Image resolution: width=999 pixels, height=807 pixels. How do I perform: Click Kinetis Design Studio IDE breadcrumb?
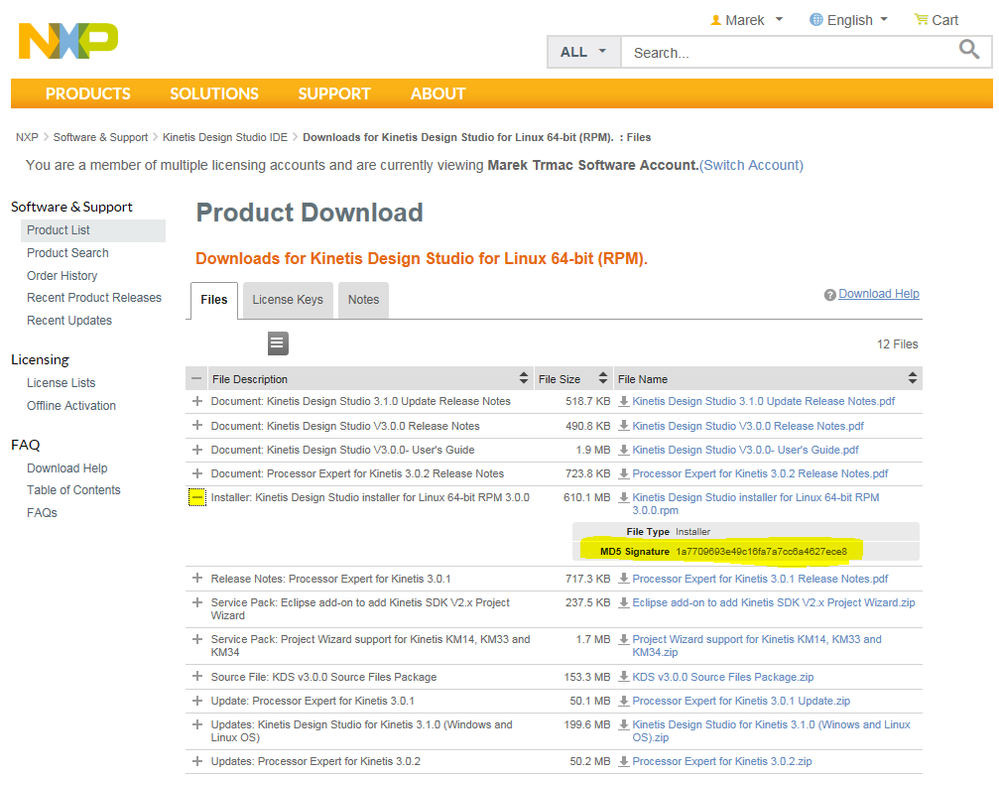pos(225,138)
